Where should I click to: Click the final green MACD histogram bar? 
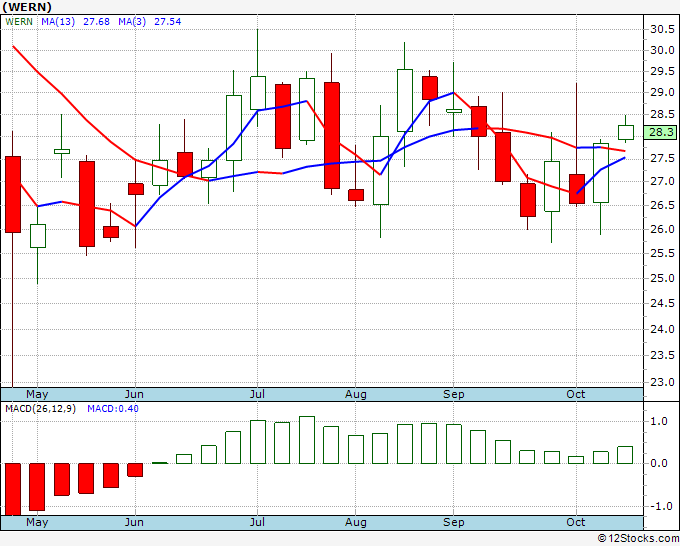625,455
